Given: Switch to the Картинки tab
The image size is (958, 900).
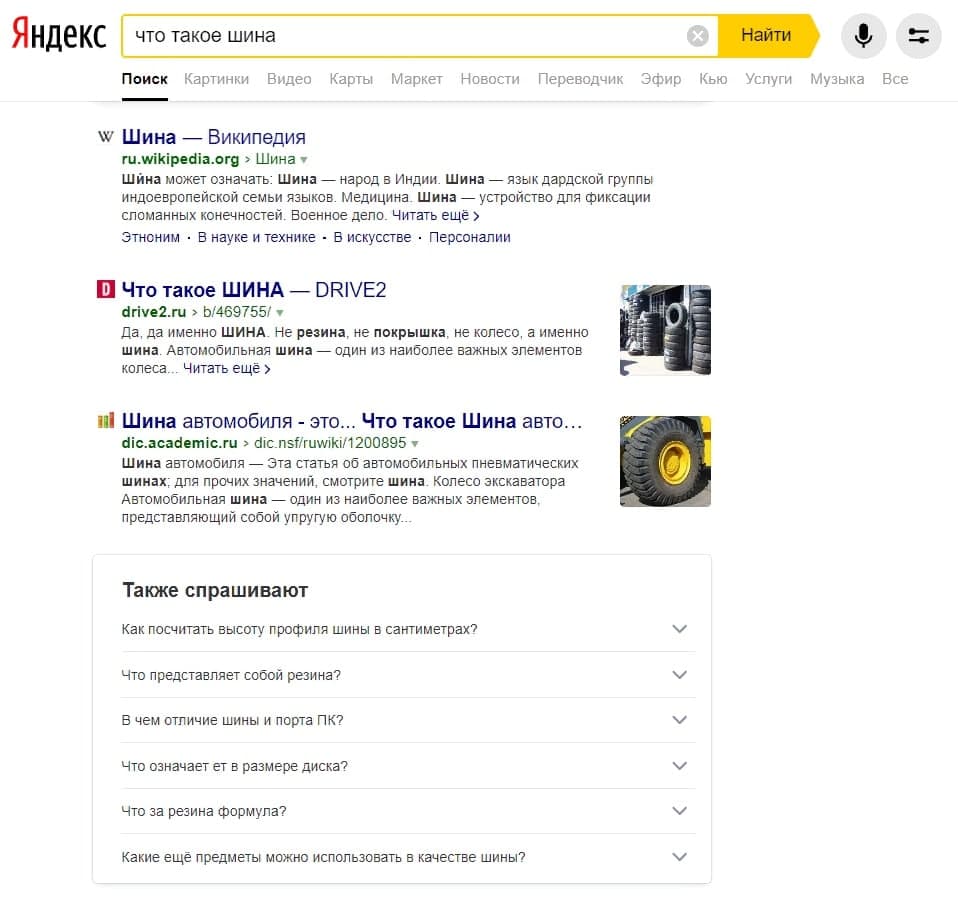Looking at the screenshot, I should (216, 79).
